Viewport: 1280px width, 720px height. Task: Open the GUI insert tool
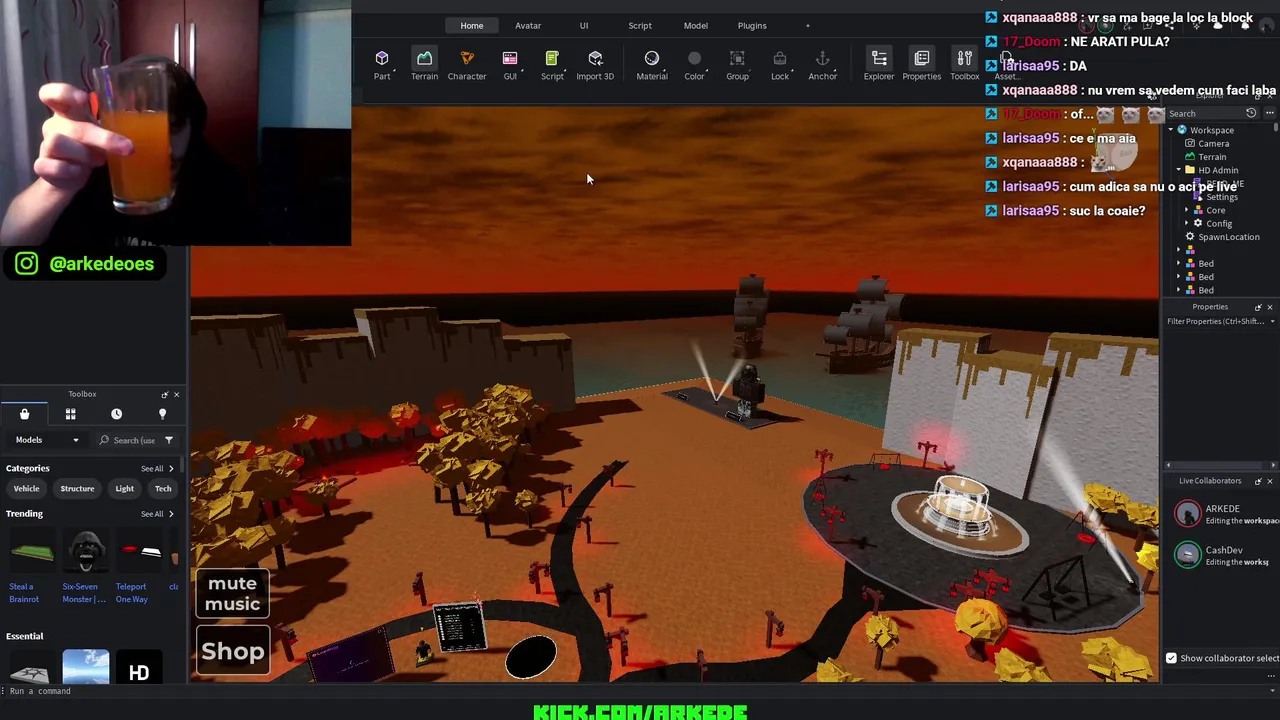pyautogui.click(x=510, y=64)
